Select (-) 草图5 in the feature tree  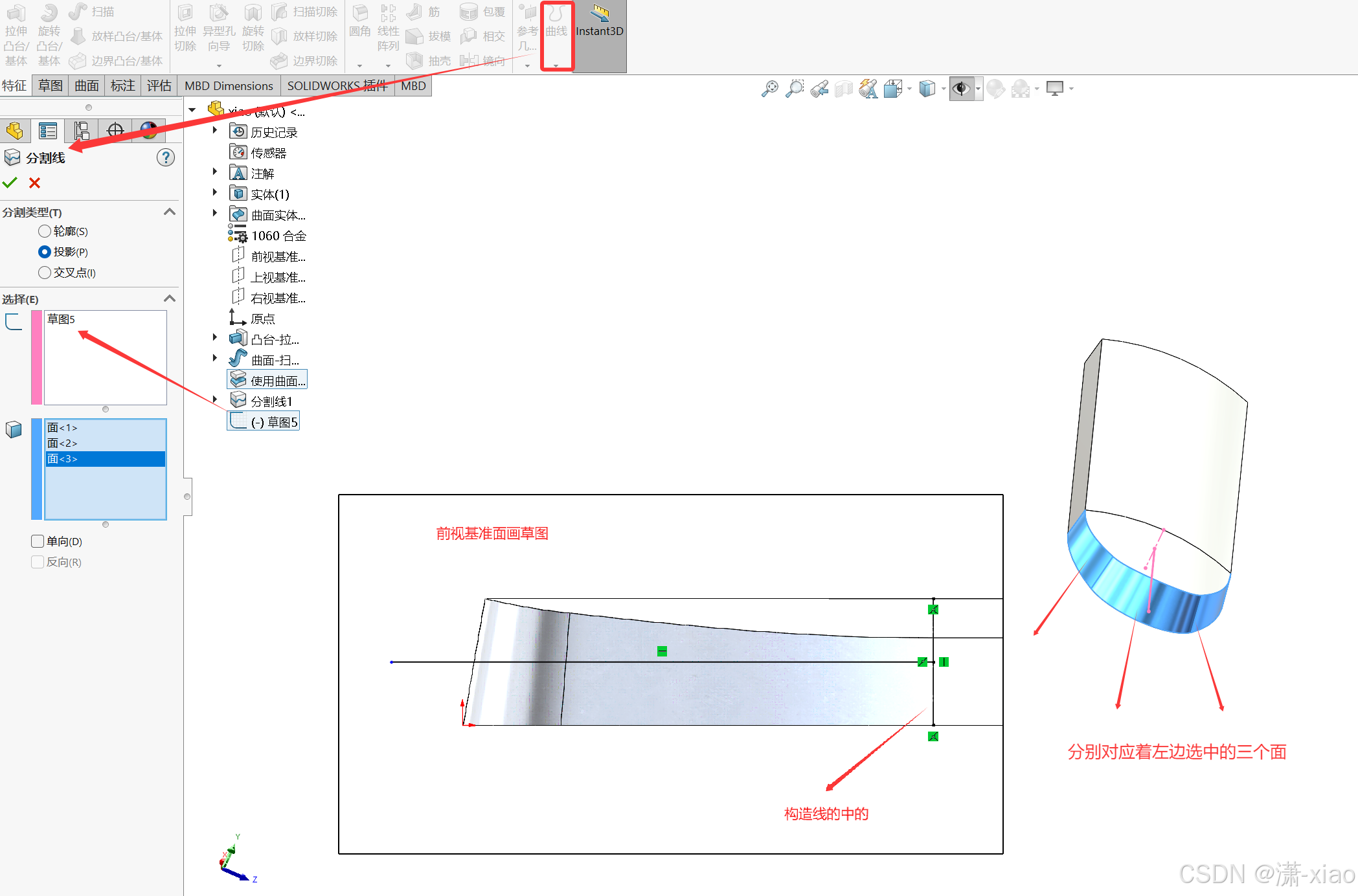(x=274, y=422)
